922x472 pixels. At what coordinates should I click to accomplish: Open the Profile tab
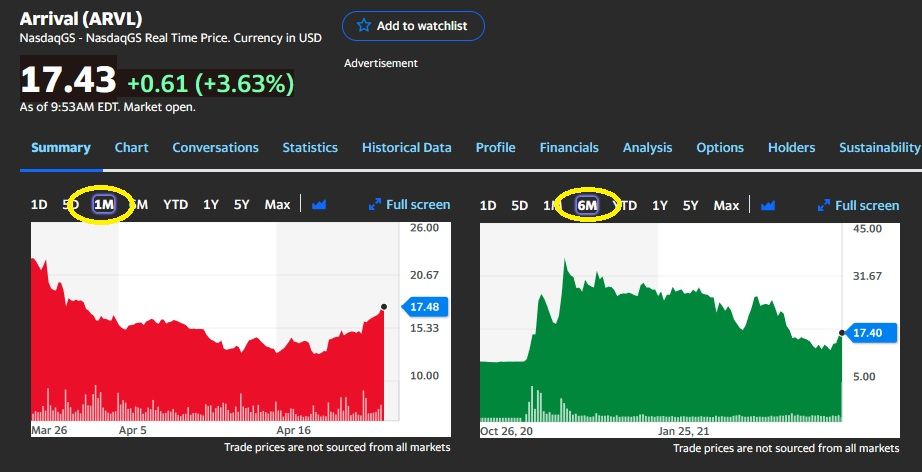tap(496, 148)
